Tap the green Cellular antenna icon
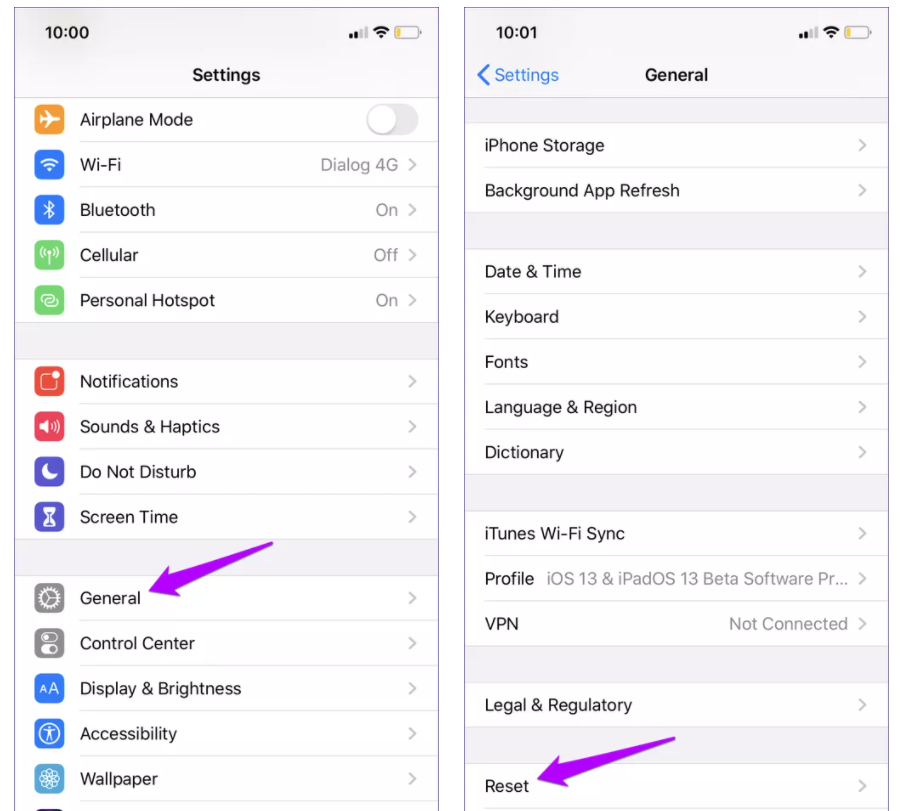Viewport: 921px width, 811px height. [x=49, y=255]
